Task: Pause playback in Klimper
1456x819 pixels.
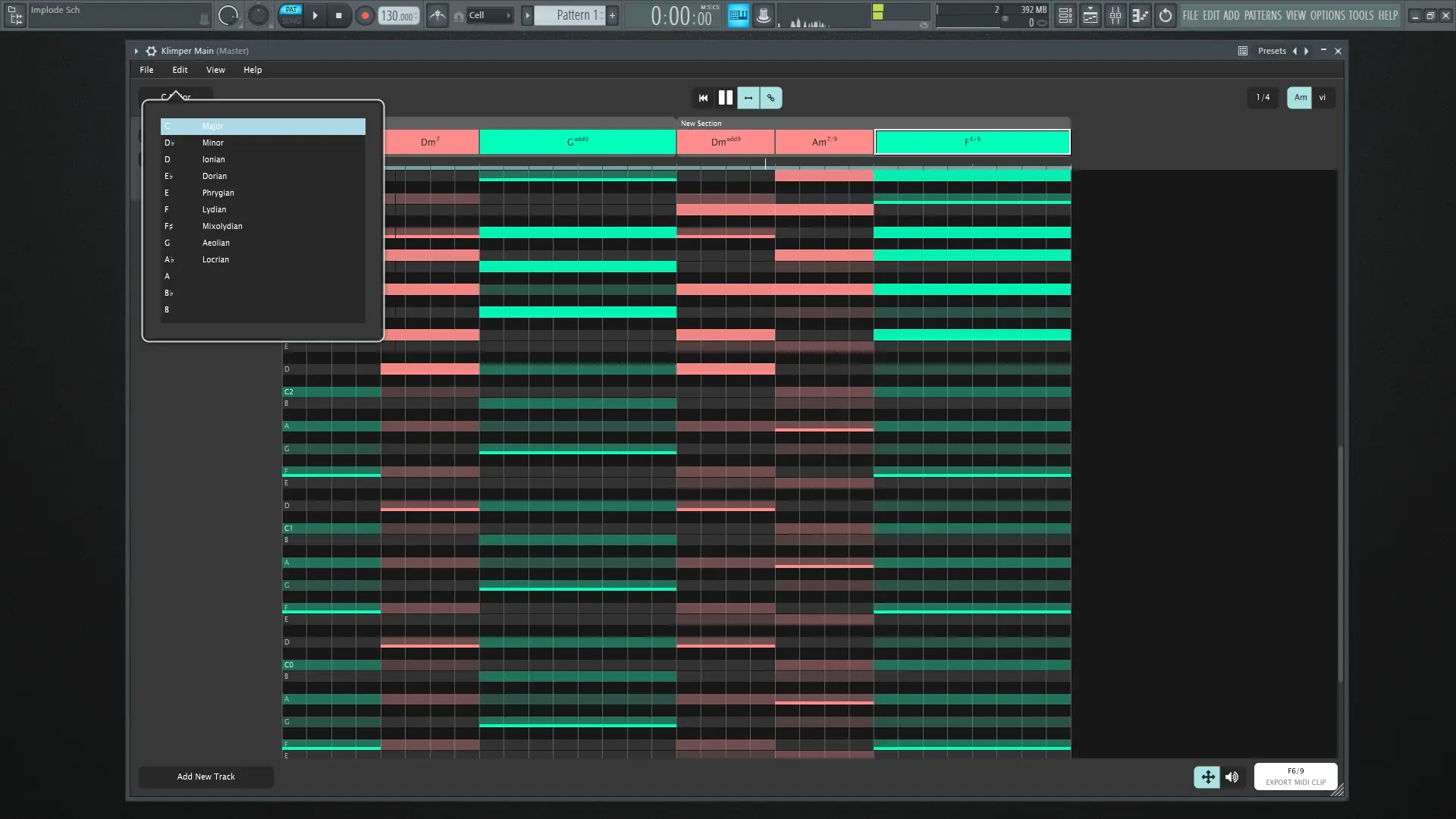Action: pos(726,98)
